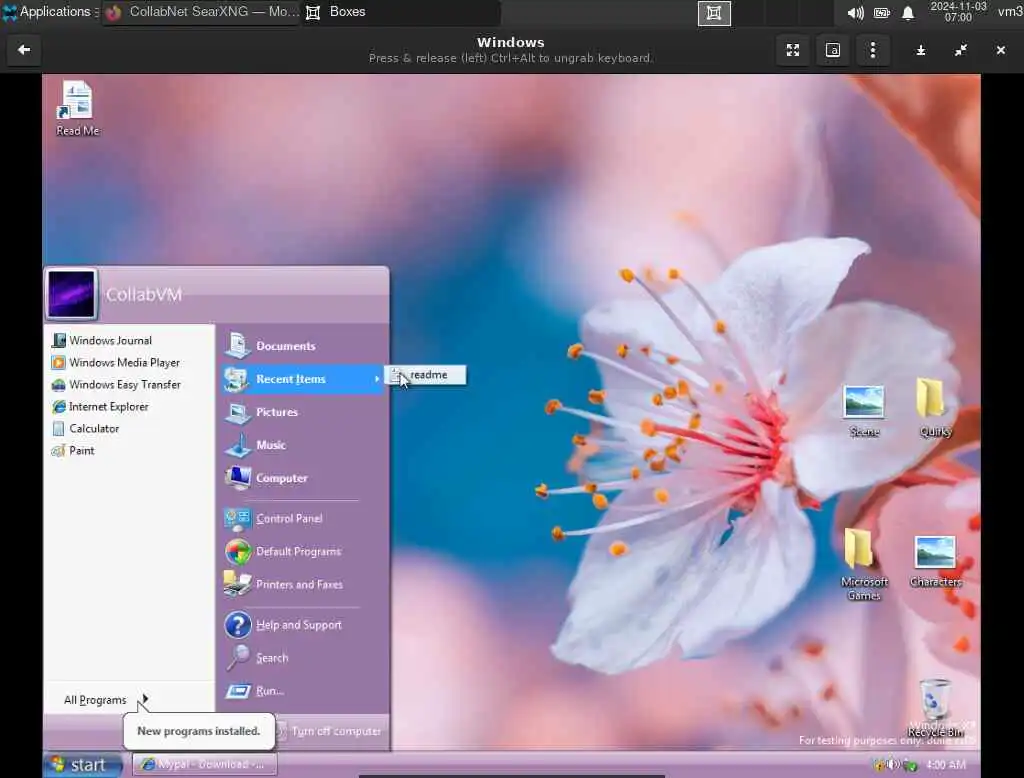1024x778 pixels.
Task: Expand the Recent Items submenu
Action: [x=302, y=379]
